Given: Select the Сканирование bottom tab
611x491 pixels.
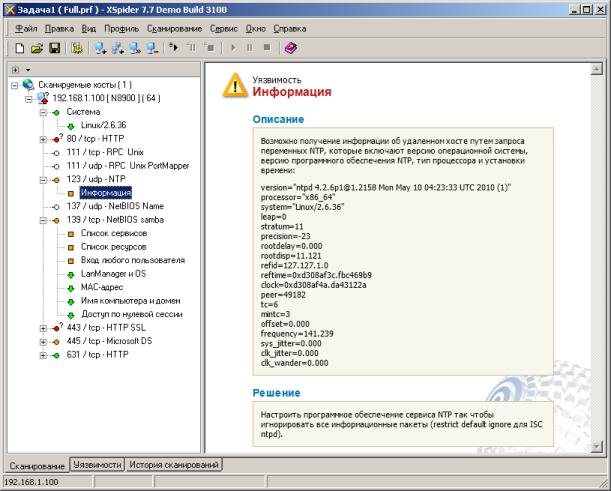Looking at the screenshot, I should pos(37,466).
